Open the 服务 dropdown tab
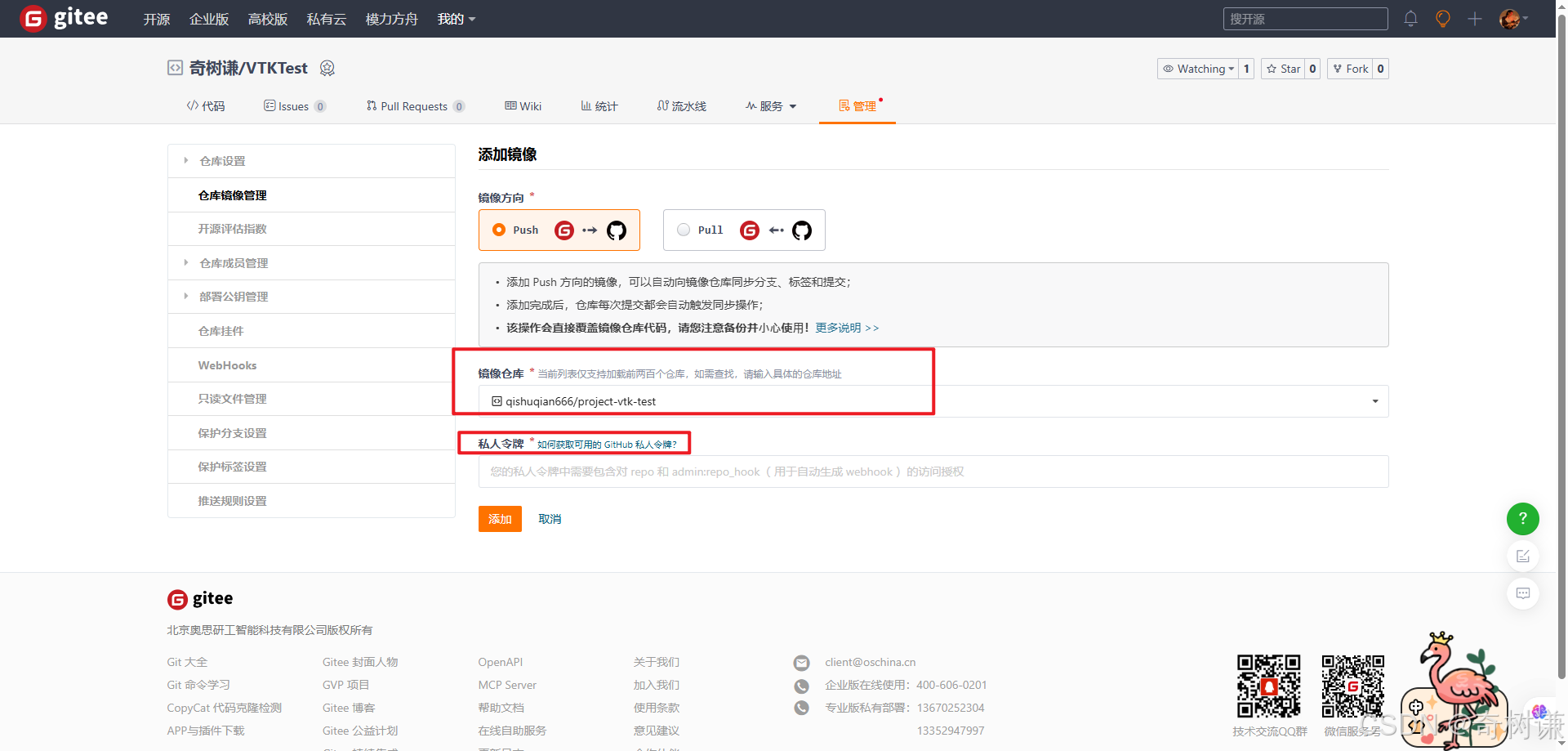Screen dimensions: 1568x751 [771, 106]
